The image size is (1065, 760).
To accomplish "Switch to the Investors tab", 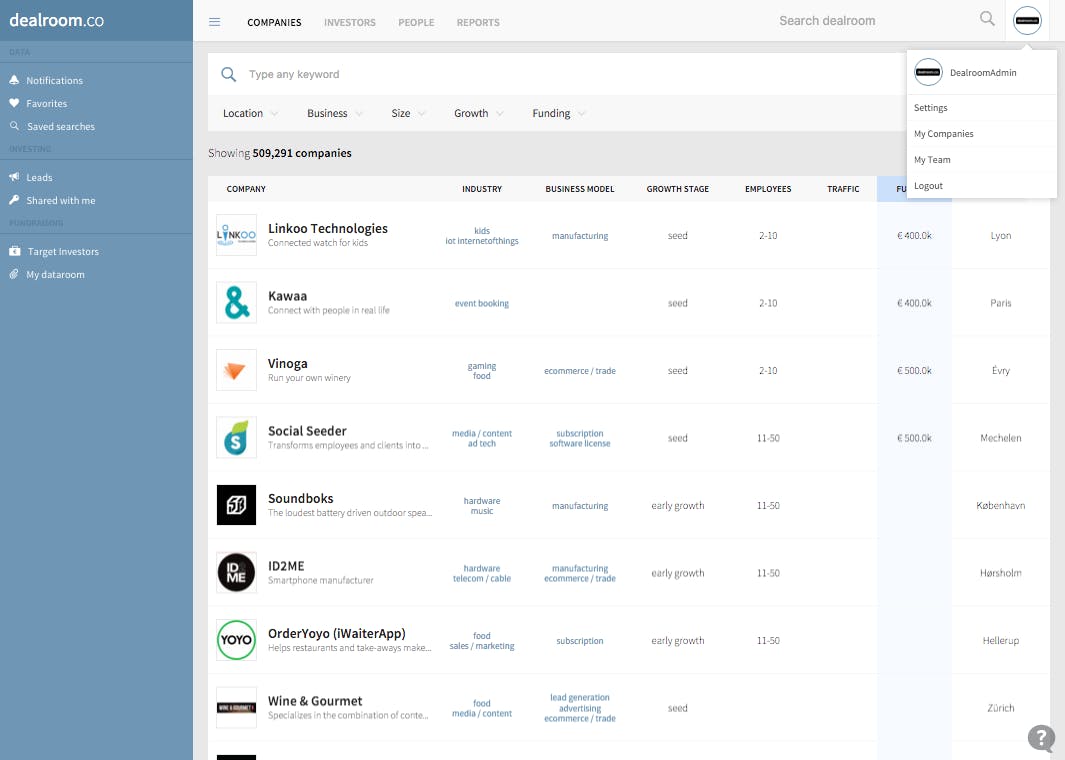I will pyautogui.click(x=349, y=22).
